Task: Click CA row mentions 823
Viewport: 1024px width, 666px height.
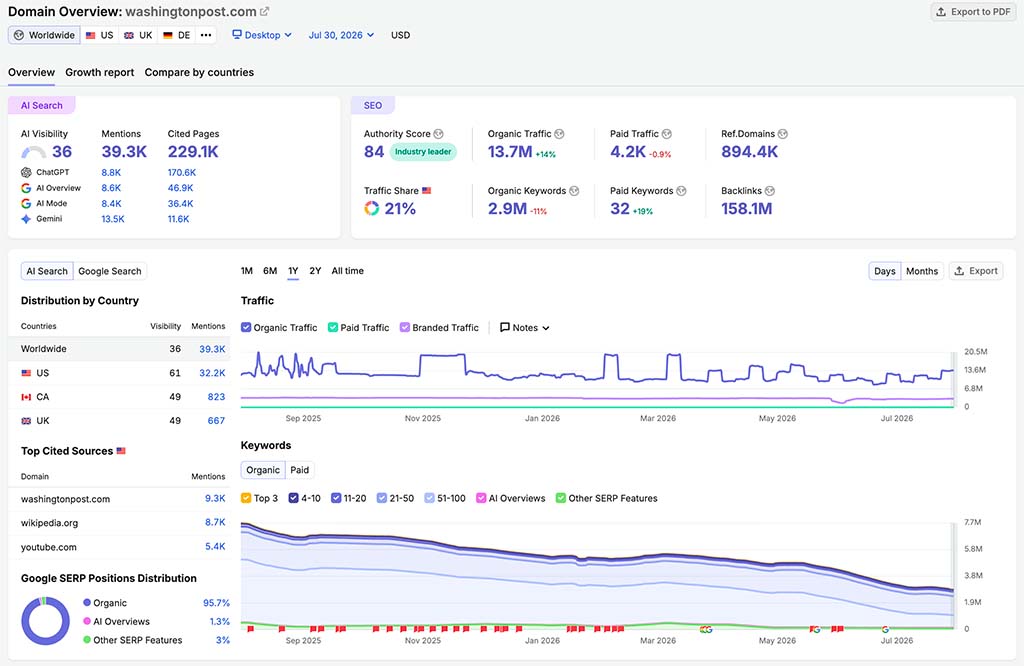Action: point(216,397)
